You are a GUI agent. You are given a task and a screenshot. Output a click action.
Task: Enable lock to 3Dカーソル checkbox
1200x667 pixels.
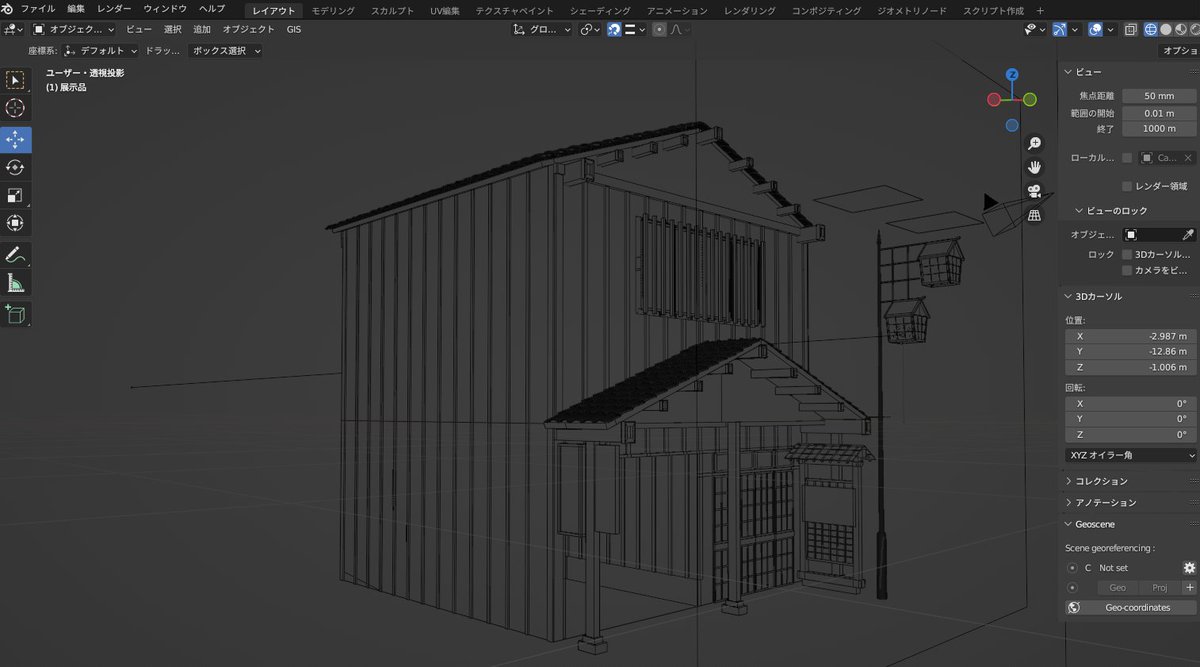[1128, 254]
